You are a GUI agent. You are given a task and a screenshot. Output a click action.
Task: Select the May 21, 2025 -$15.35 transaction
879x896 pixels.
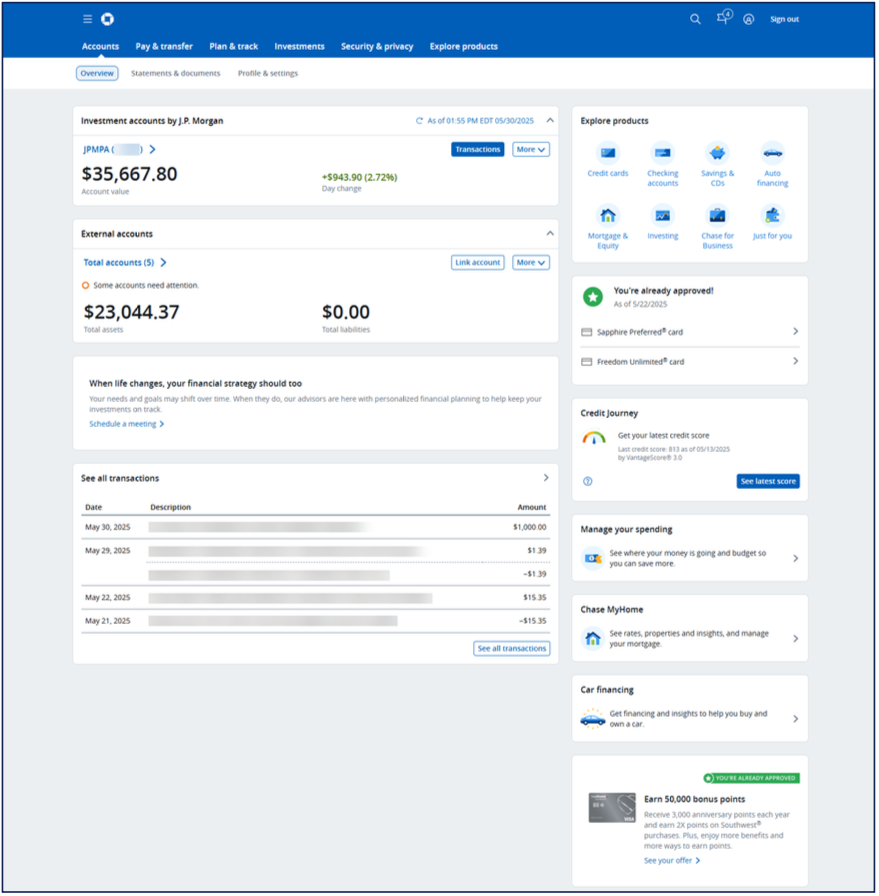(316, 622)
